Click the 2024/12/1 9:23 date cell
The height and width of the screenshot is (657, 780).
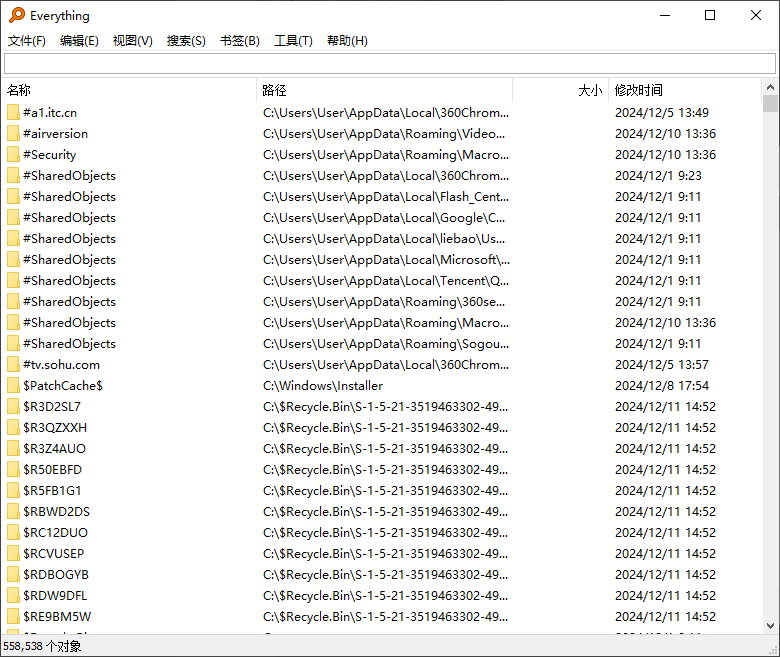coord(658,176)
